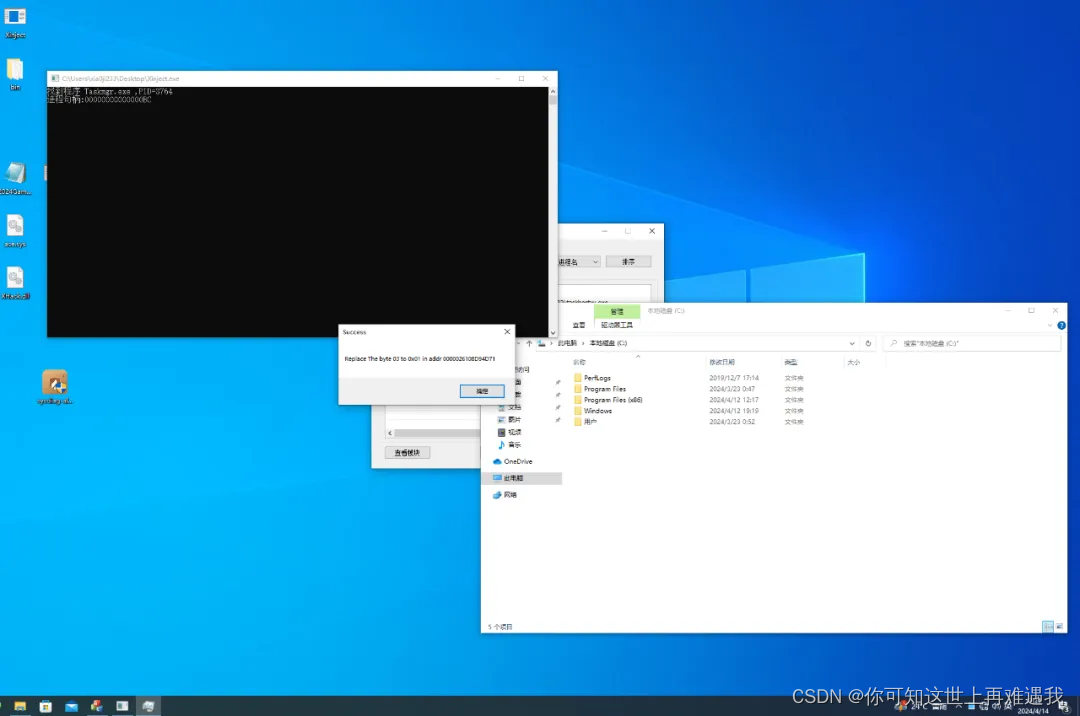Screen dimensions: 1080x716
Task: Select the Program Files (x86) folder
Action: tap(608, 400)
